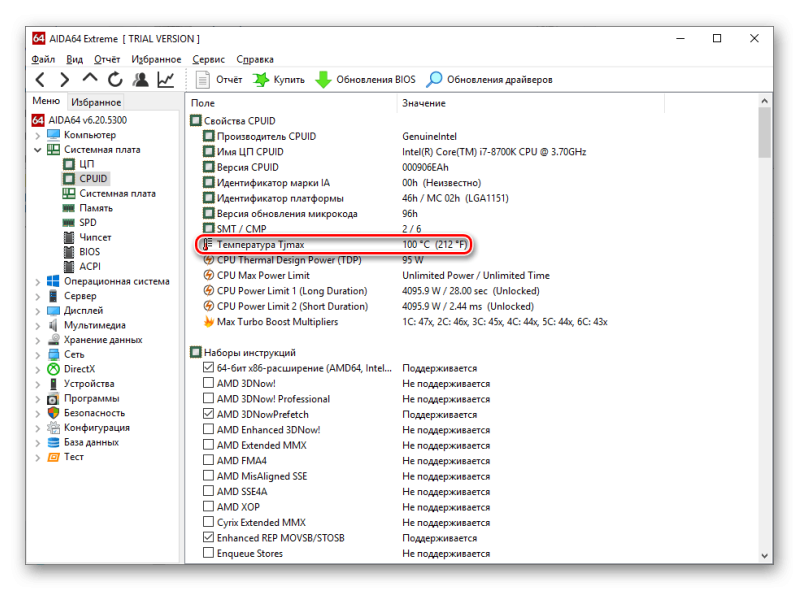Expand the Сеть tree node
This screenshot has width=800, height=591.
(x=38, y=355)
